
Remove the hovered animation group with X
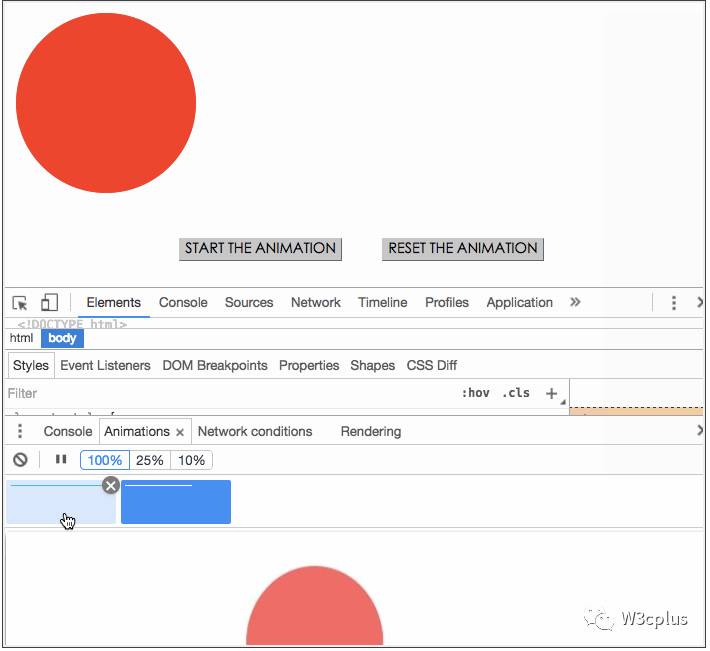111,486
